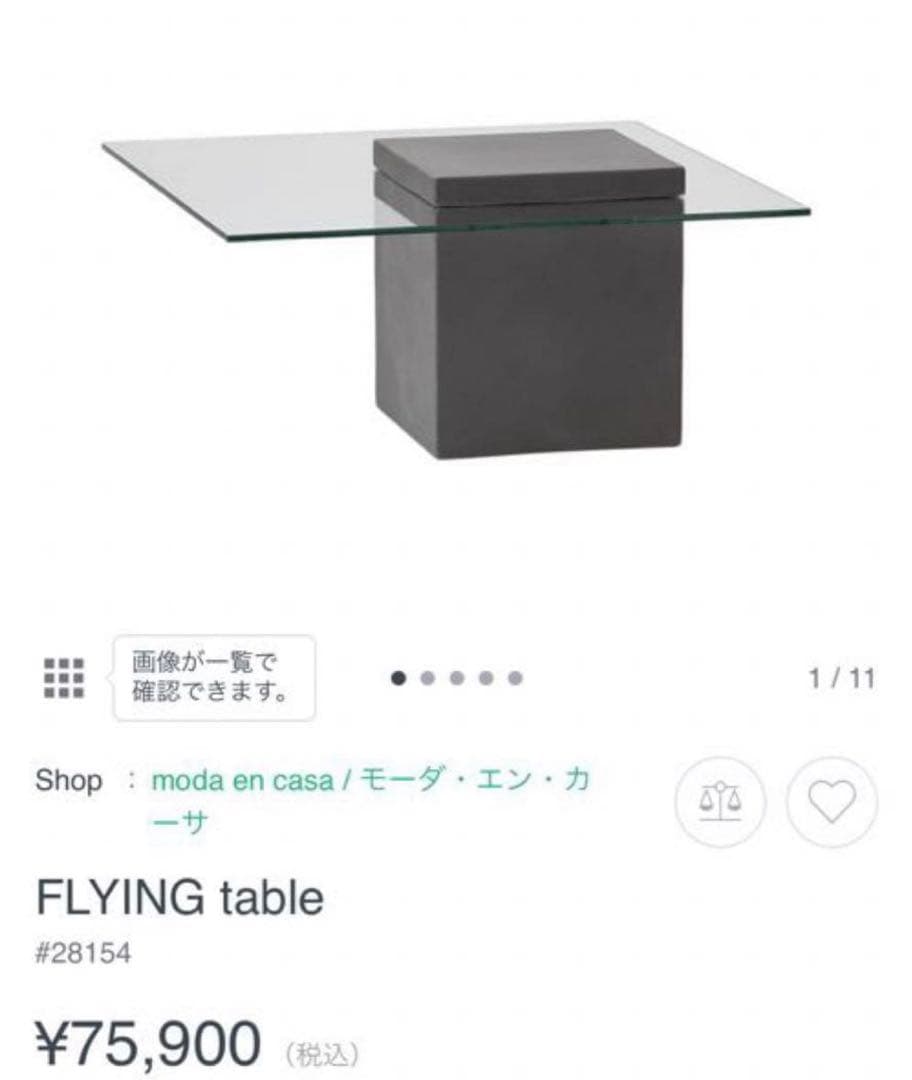
Task: Click the third carousel progress dot
Action: click(457, 678)
